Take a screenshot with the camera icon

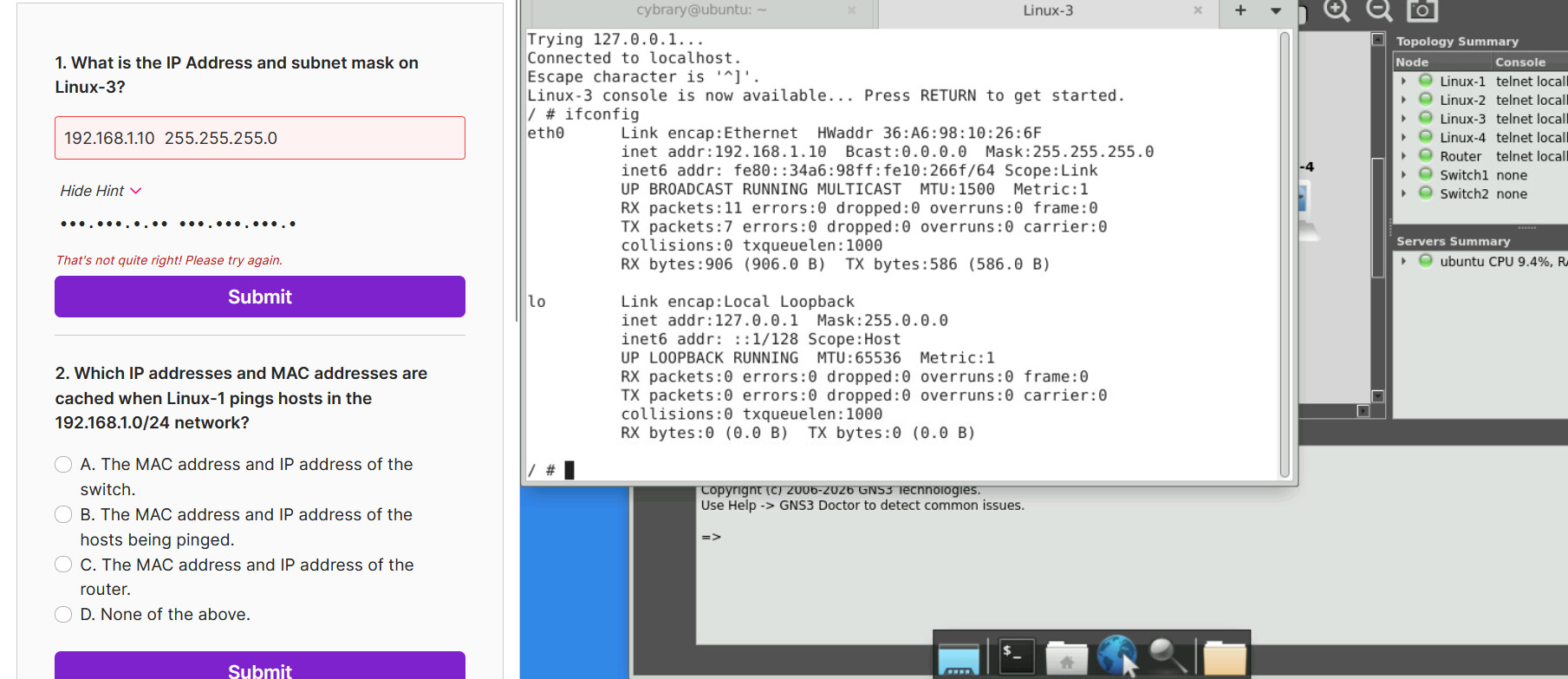[x=1422, y=10]
